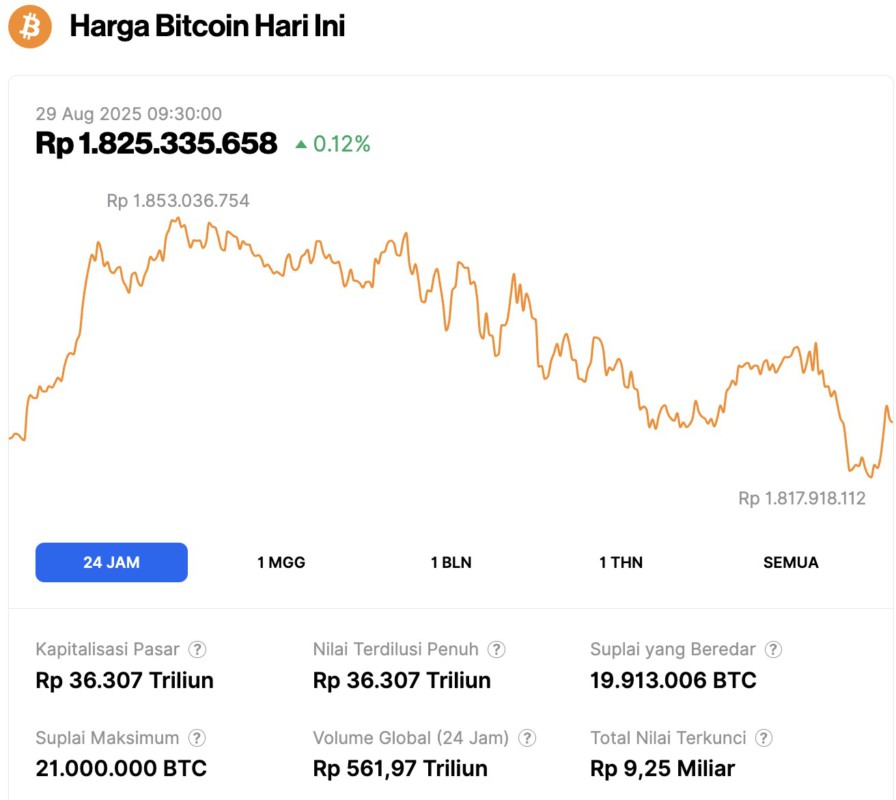Switch to the 24 JAM tab

pyautogui.click(x=111, y=562)
